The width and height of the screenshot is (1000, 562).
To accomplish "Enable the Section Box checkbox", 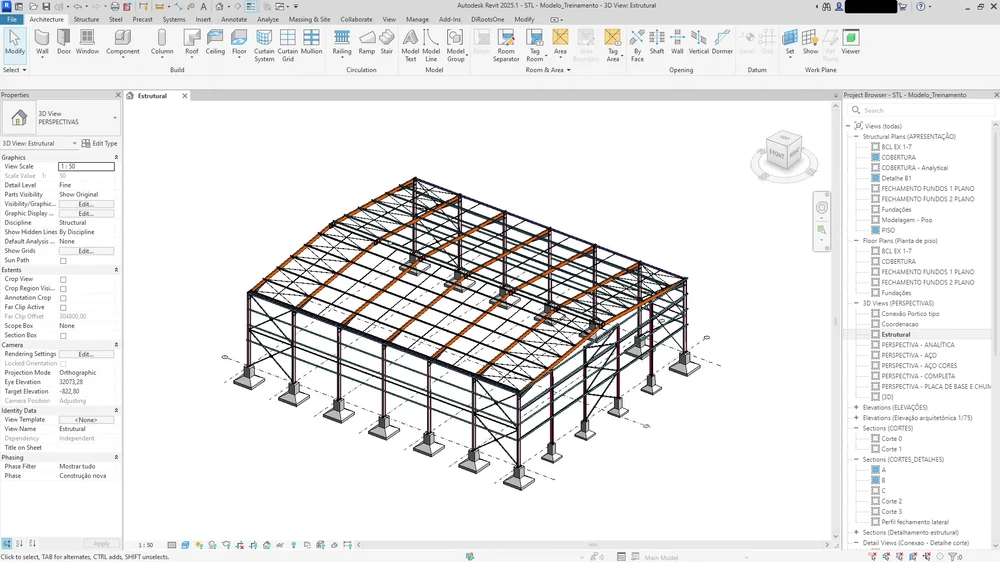I will 63,336.
